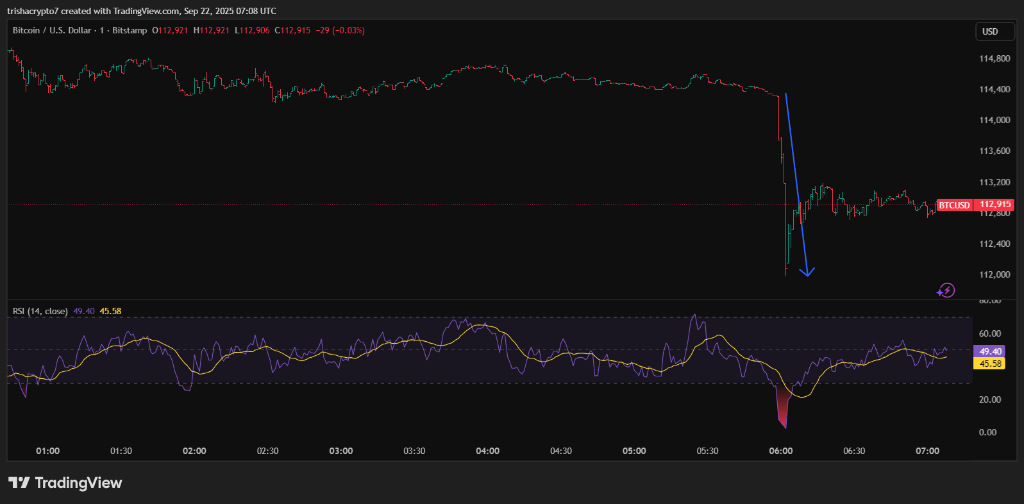Click the TradingView logo
The height and width of the screenshot is (504, 1024).
coord(66,483)
